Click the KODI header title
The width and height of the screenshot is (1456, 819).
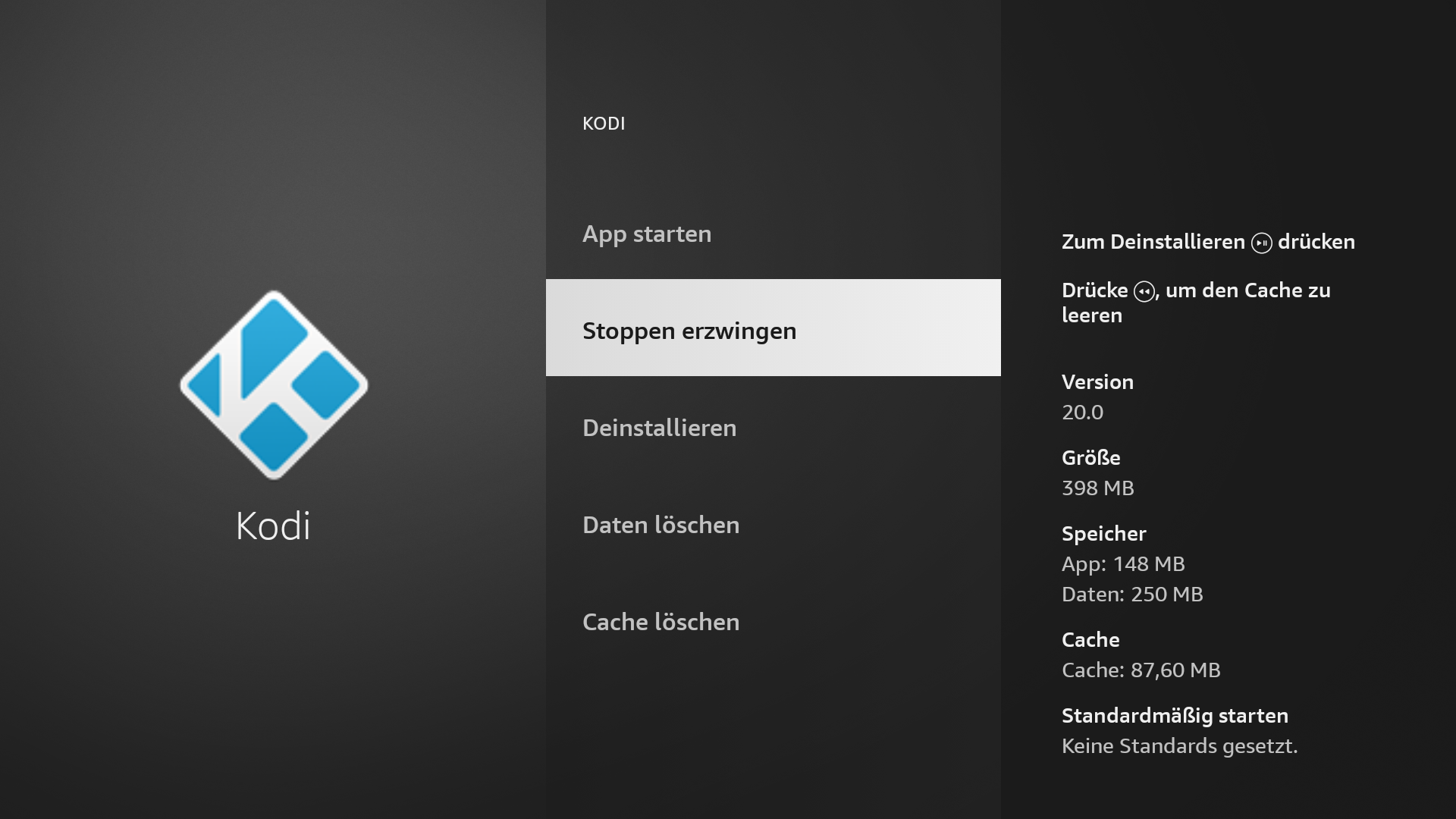point(604,124)
